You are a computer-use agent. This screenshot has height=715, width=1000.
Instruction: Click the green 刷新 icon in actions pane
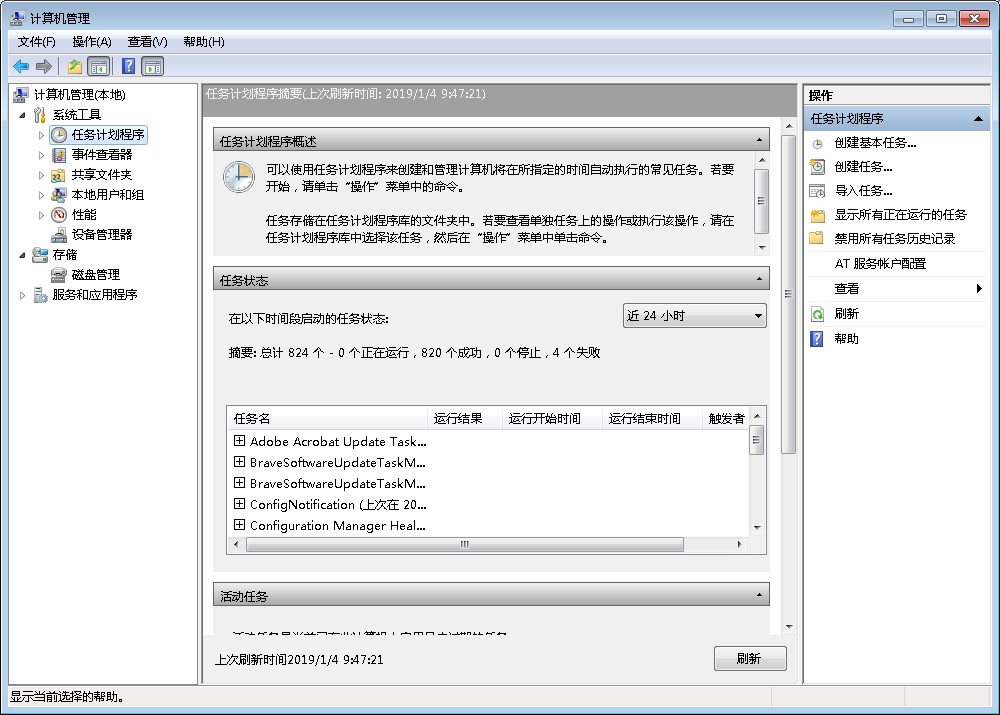818,314
